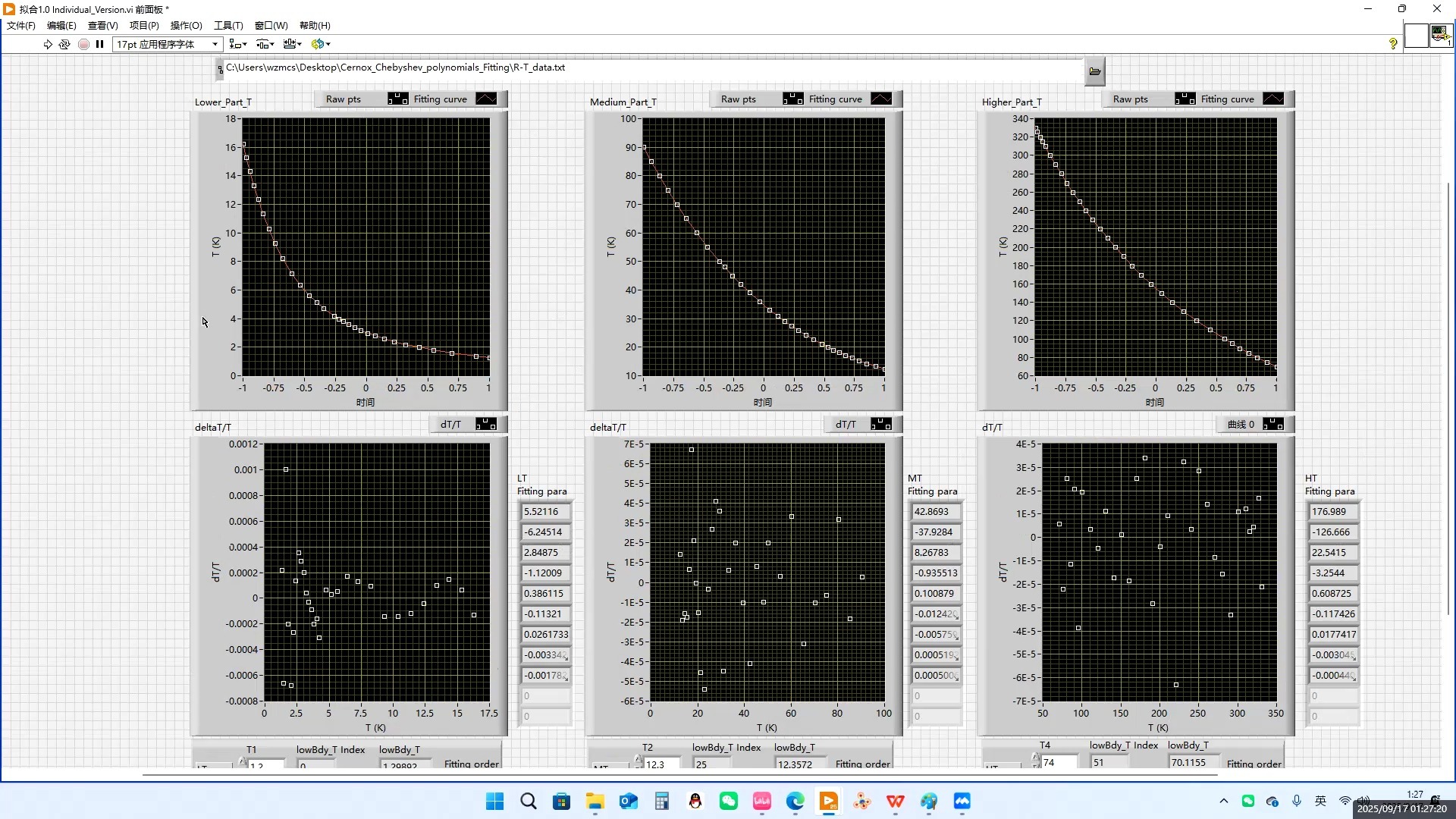Open the Align Objects dropdown
Image resolution: width=1456 pixels, height=819 pixels.
238,44
